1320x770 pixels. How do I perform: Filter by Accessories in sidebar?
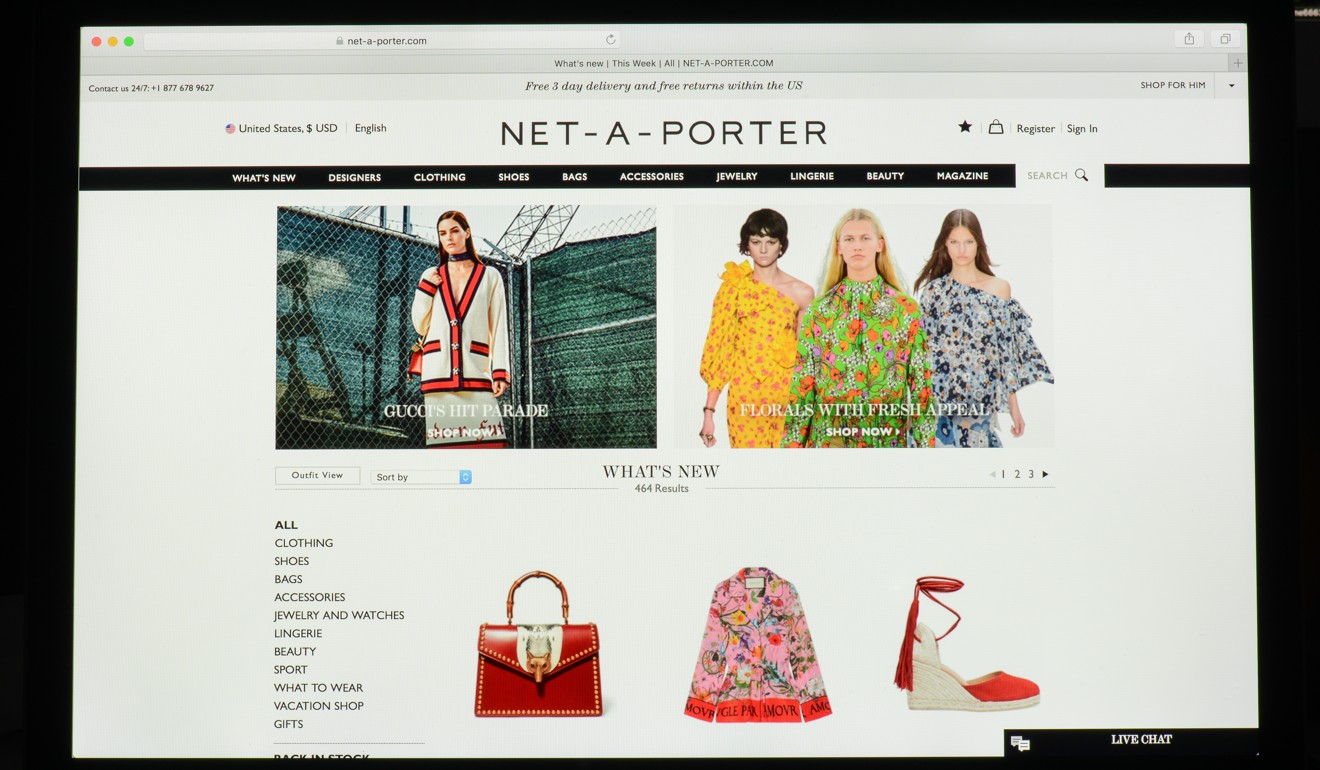click(310, 597)
